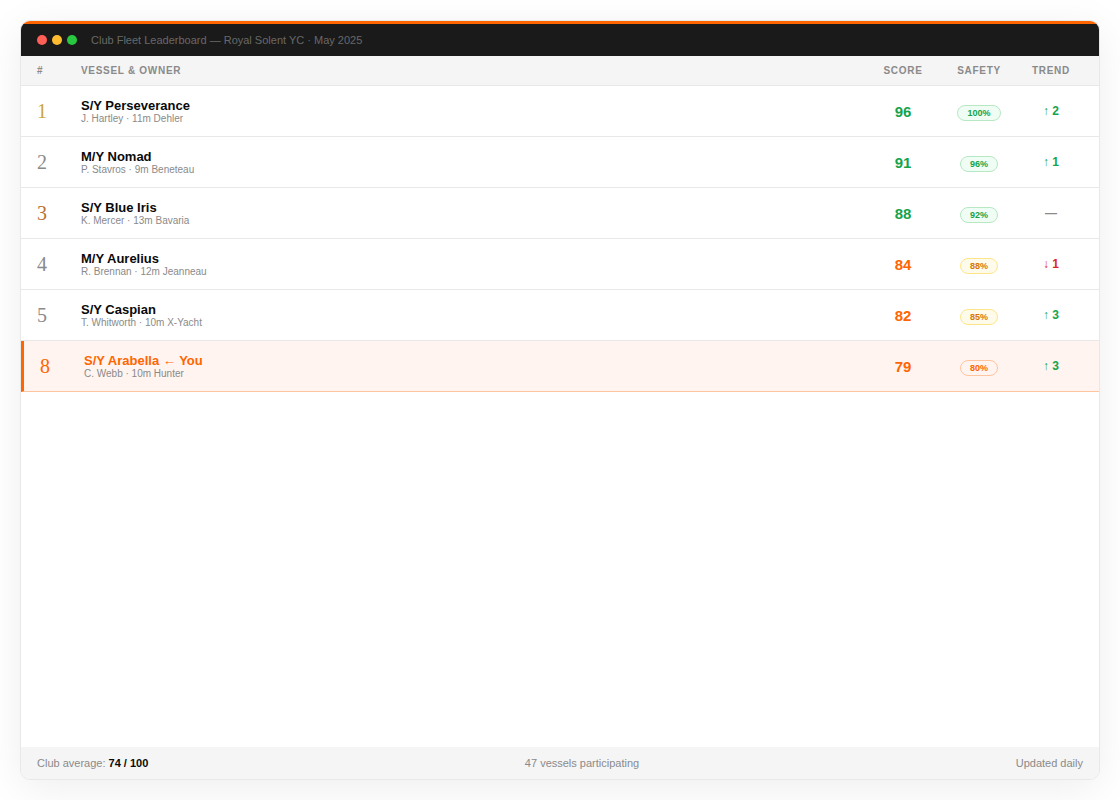Sort by the SCORE column header
The image size is (1120, 800).
(x=902, y=70)
